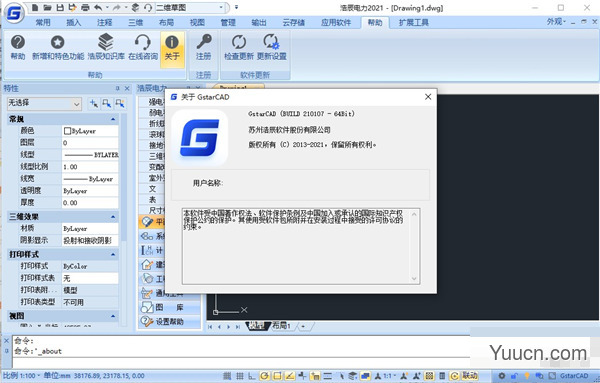Open the 比例 1:100 scale dropdown
Viewport: 600px width, 383px height.
tap(21, 376)
